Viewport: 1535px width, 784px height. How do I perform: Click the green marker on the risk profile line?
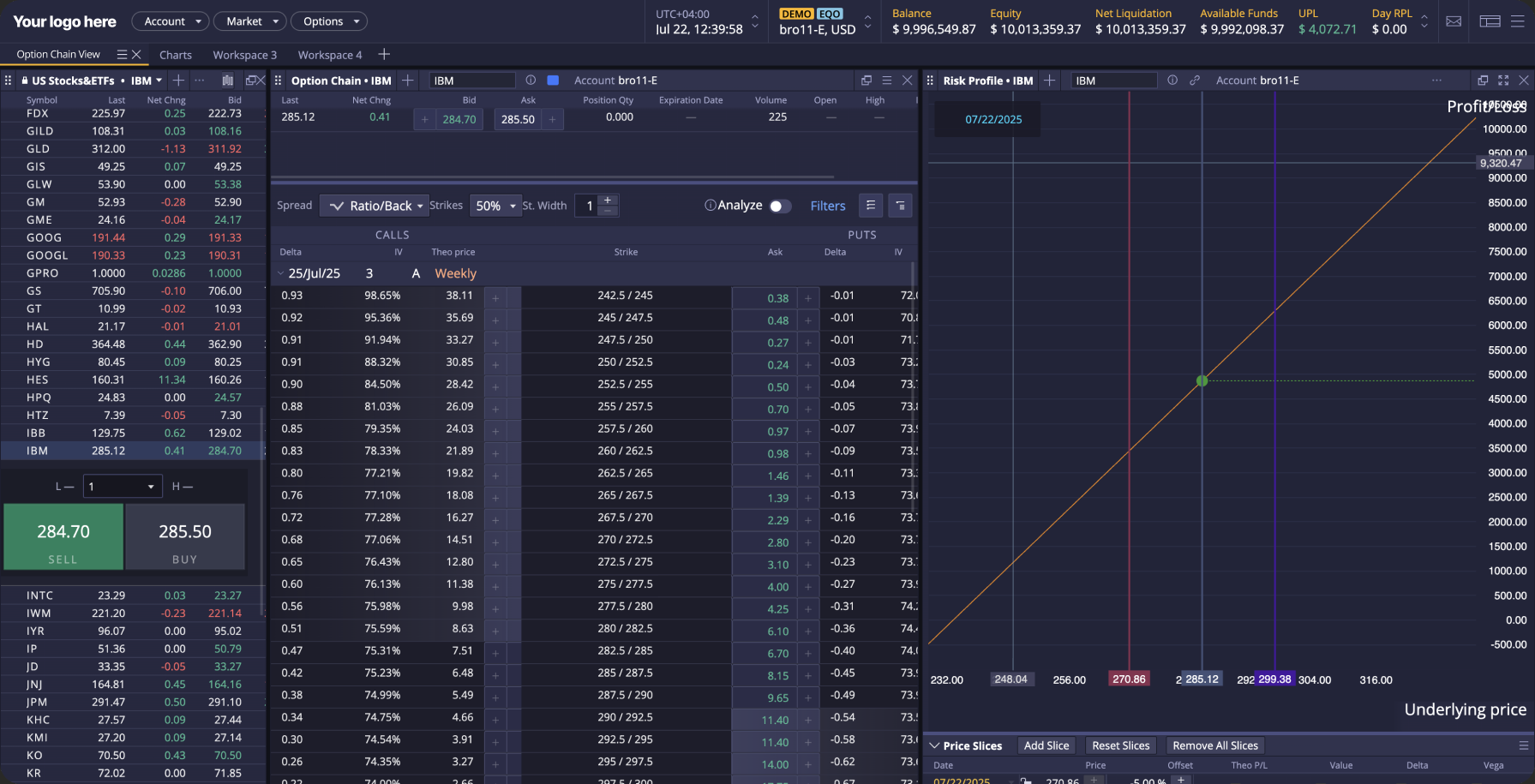(1202, 380)
